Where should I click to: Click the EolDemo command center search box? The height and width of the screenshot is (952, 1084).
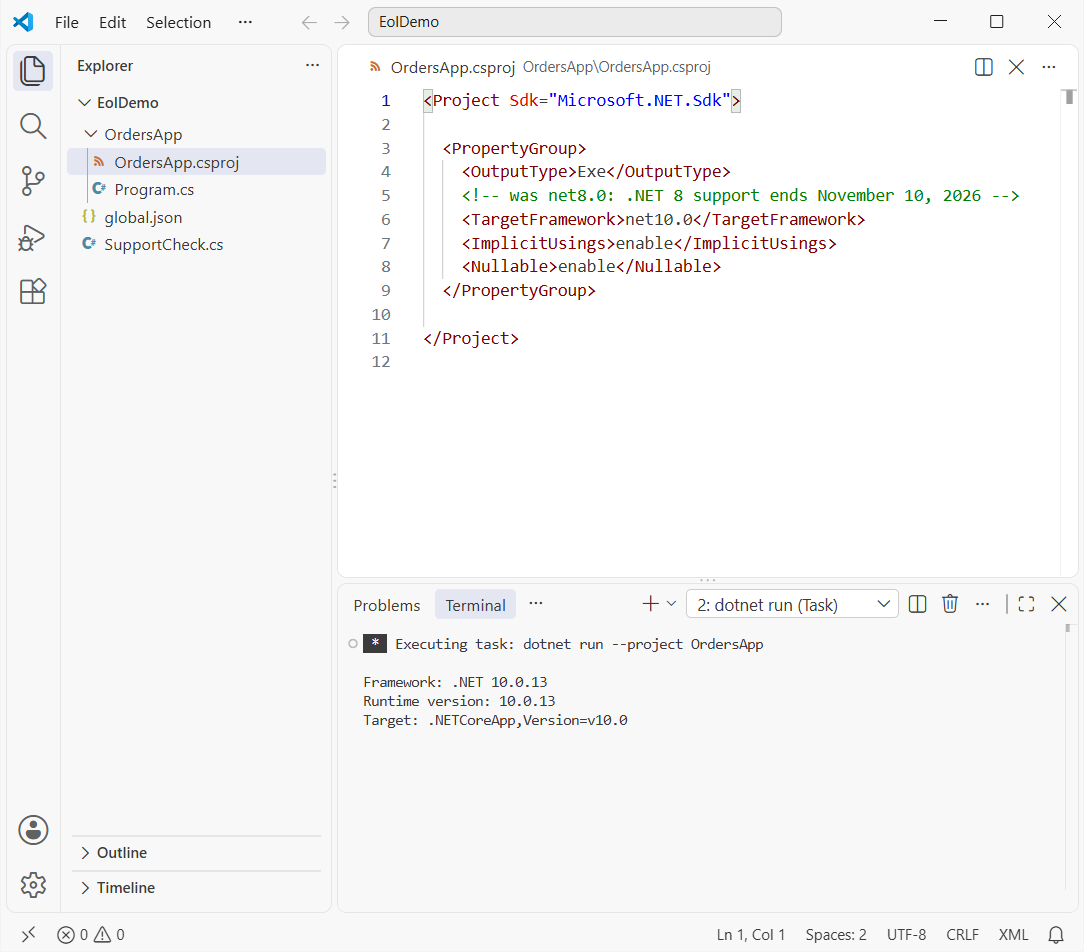574,22
